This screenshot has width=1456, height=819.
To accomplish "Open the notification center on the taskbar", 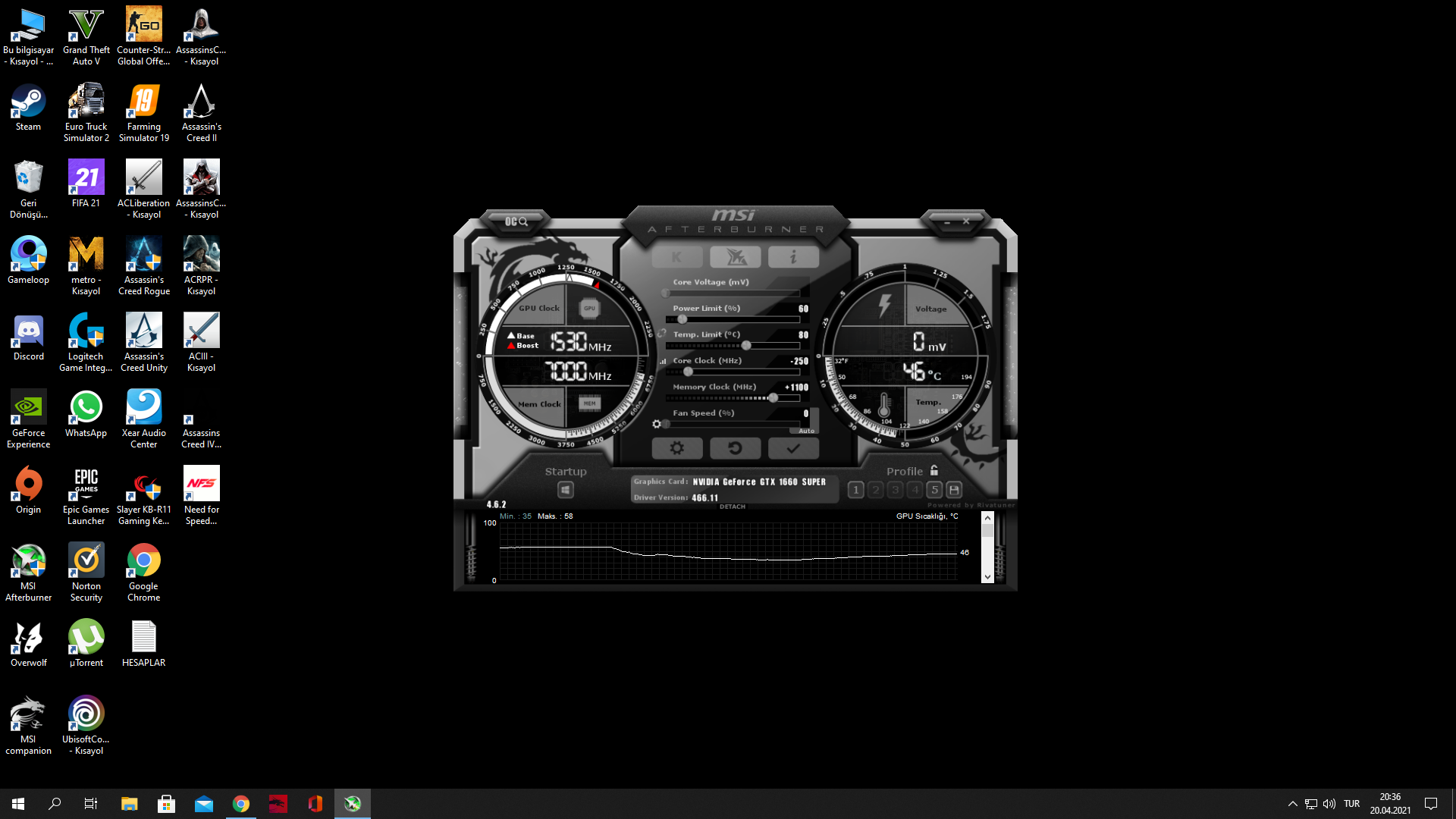I will (1431, 804).
